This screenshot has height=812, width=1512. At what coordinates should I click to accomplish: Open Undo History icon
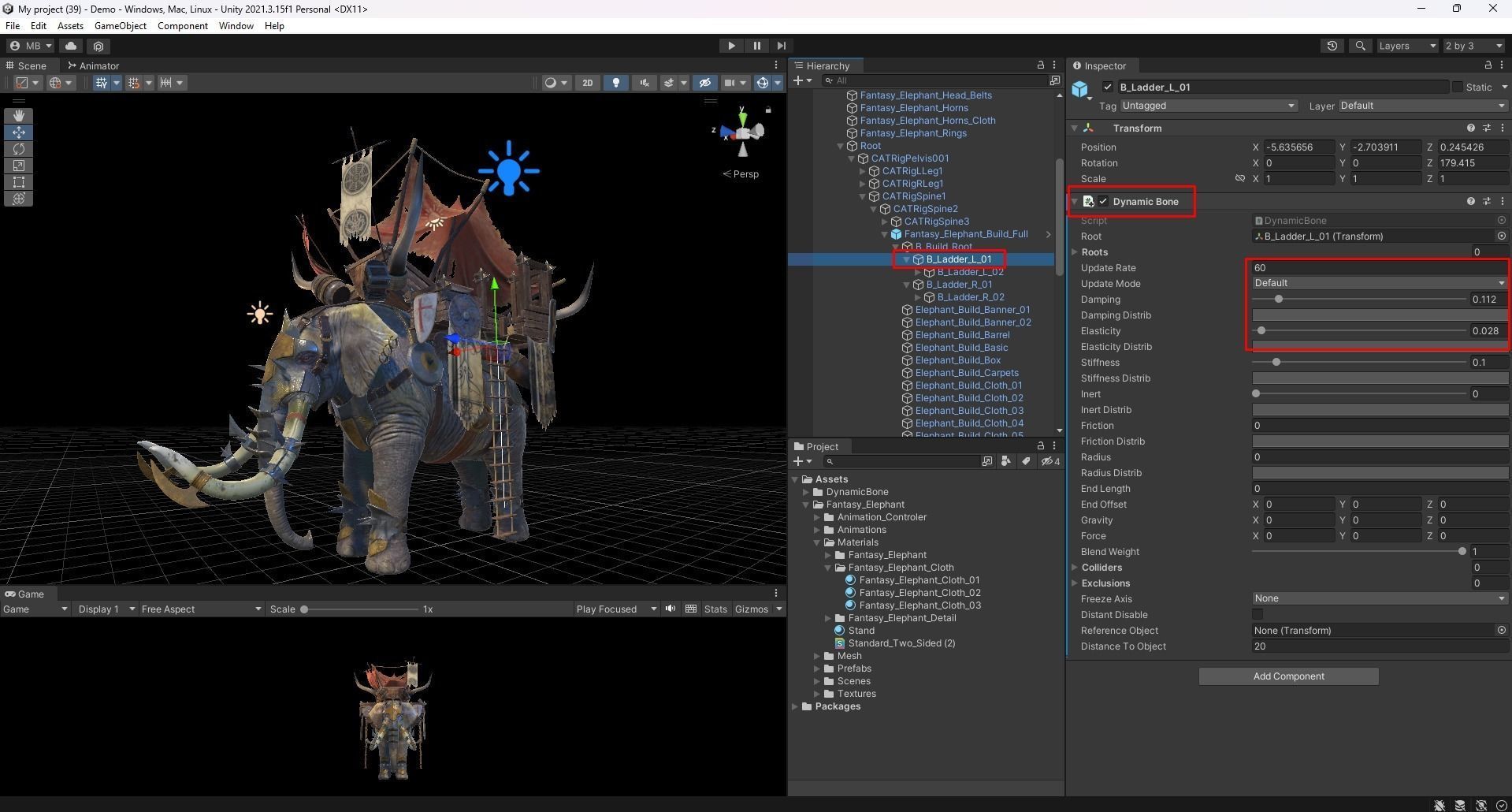1332,46
